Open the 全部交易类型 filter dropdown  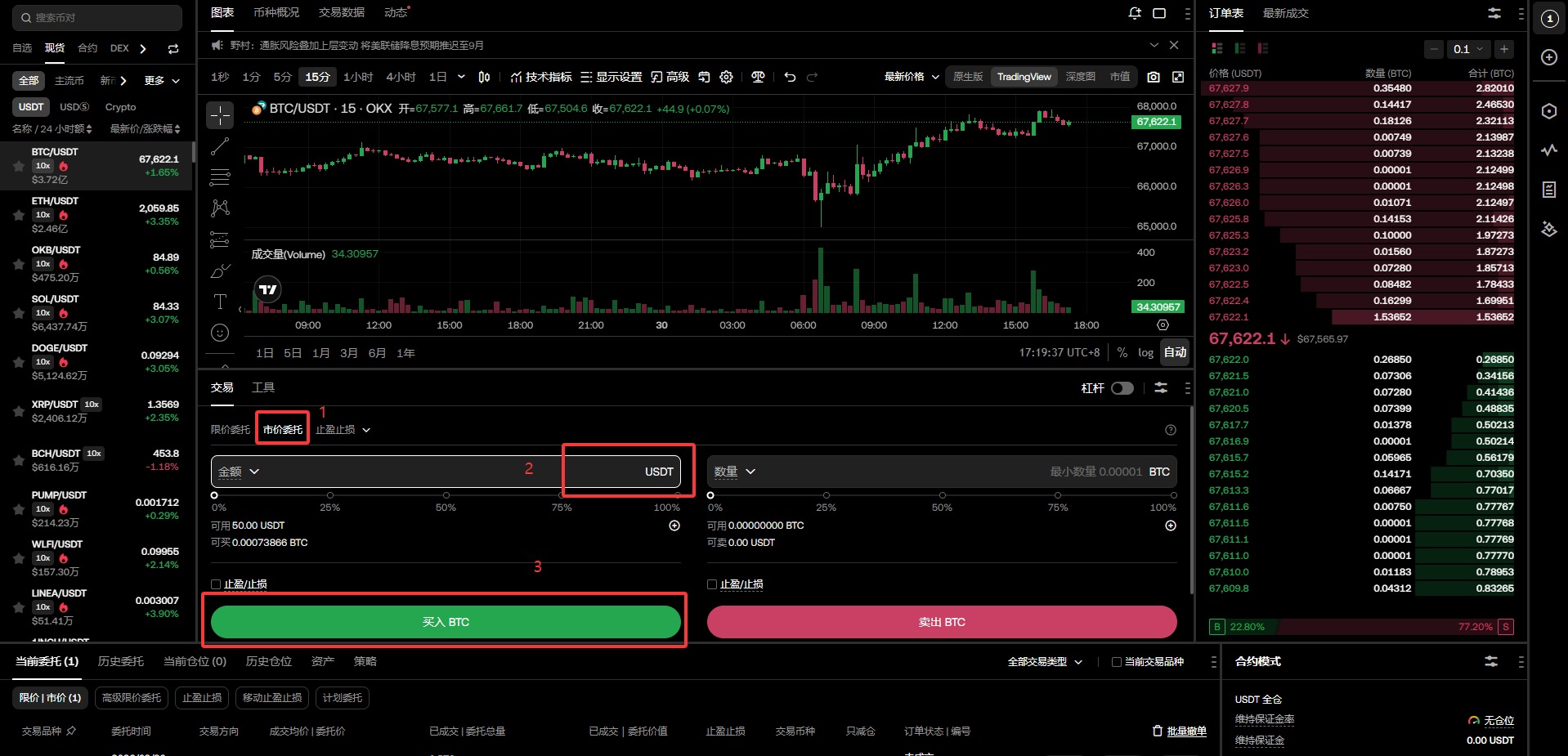point(1045,662)
